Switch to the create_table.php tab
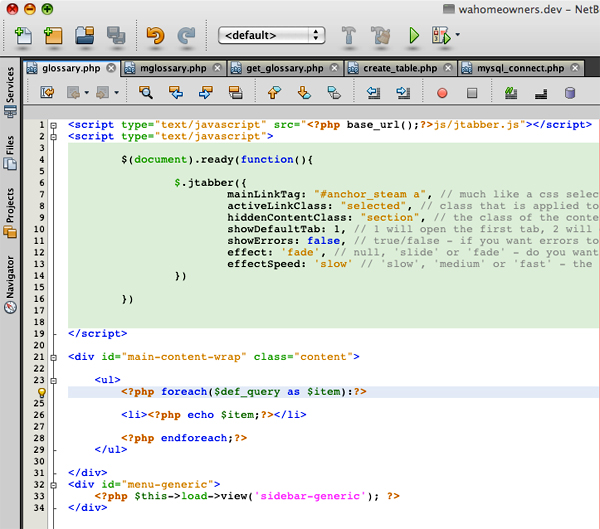Screen dimensions: 600x529 pyautogui.click(x=400, y=68)
